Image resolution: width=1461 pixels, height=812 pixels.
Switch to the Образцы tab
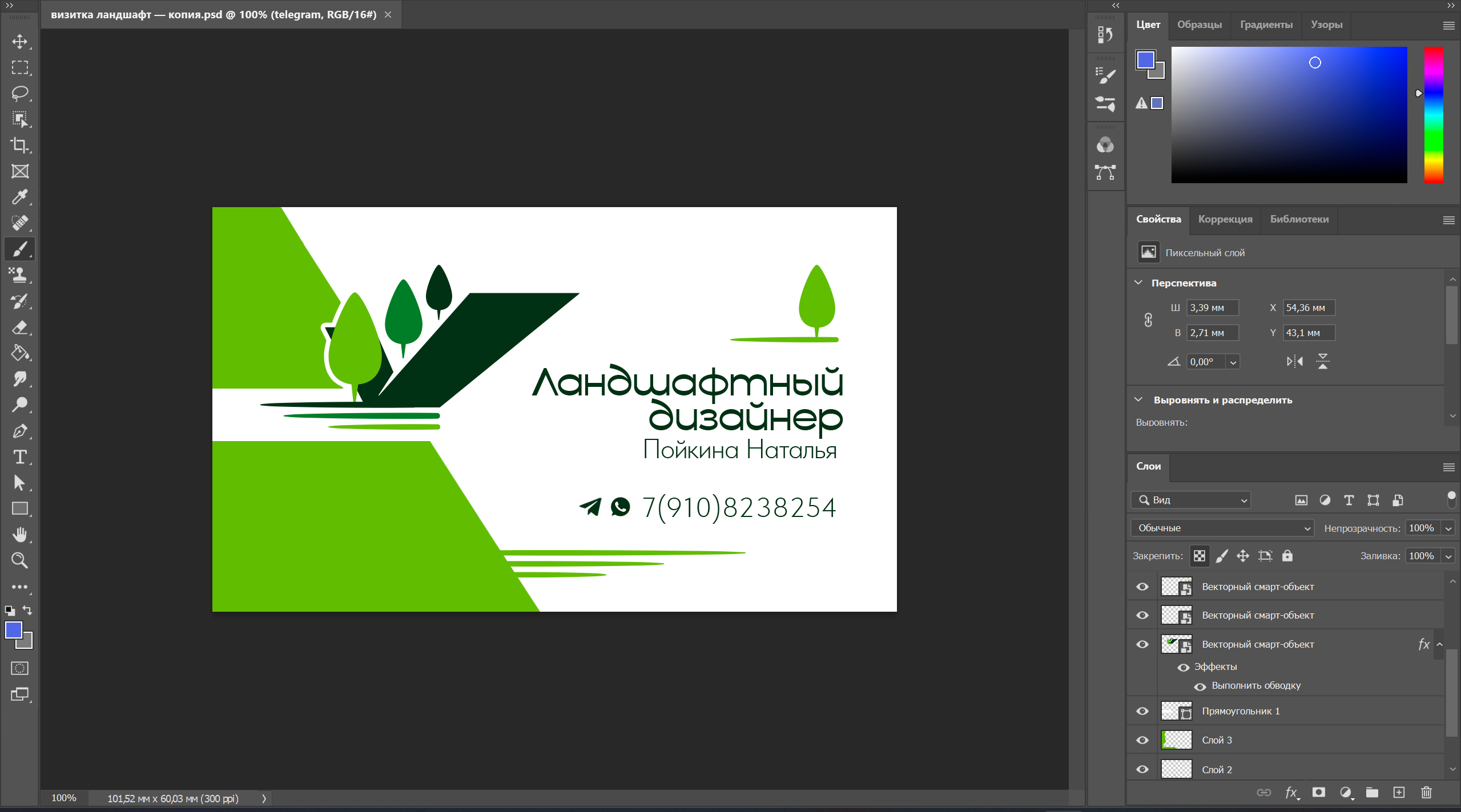click(1199, 25)
